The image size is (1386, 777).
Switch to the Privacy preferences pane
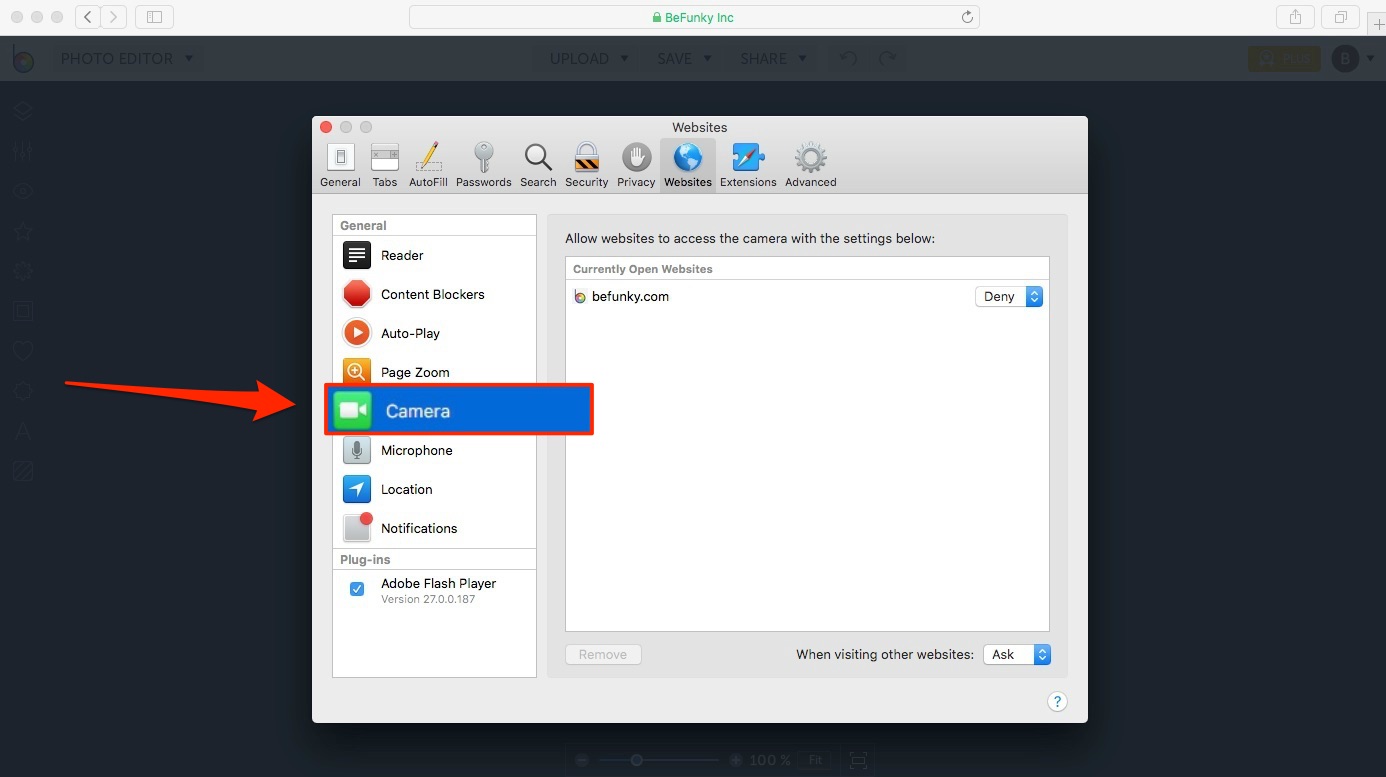[636, 165]
